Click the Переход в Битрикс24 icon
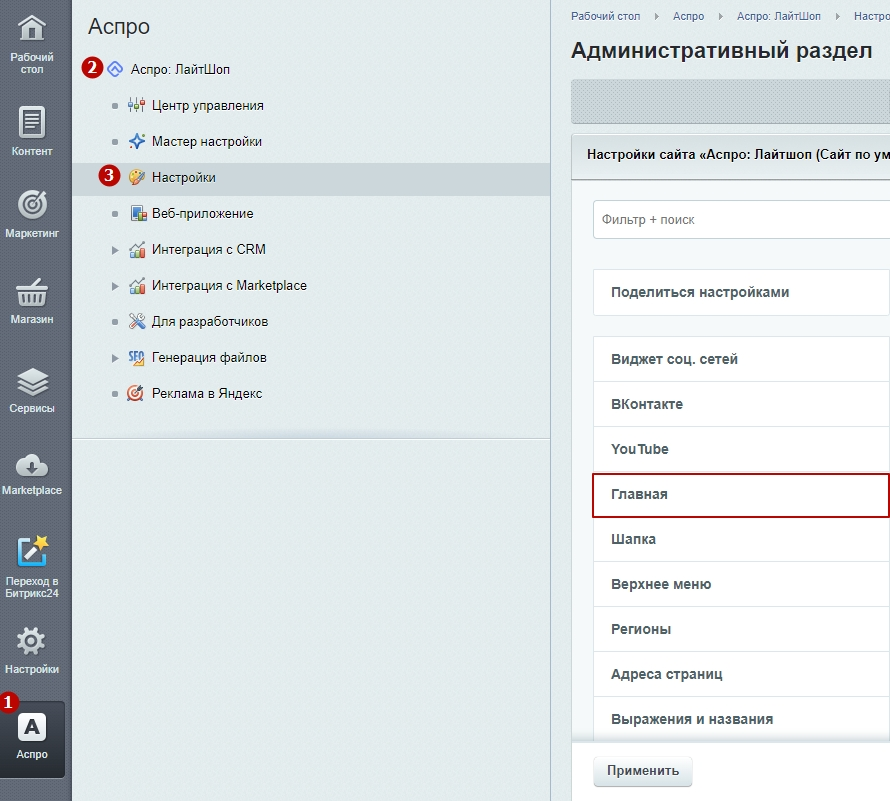Viewport: 890px width, 801px height. (32, 551)
